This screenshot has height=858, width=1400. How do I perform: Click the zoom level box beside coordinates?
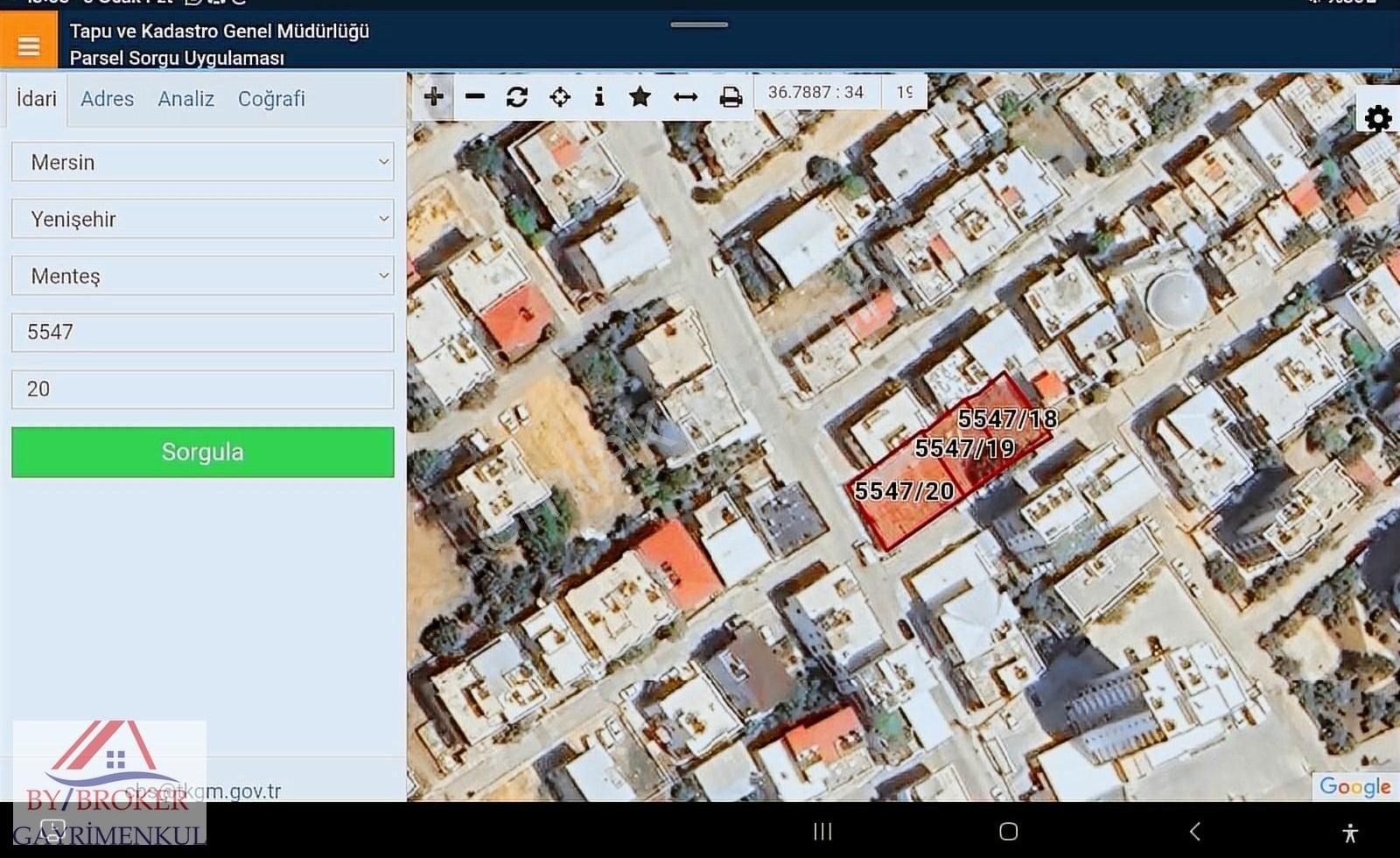(x=906, y=92)
